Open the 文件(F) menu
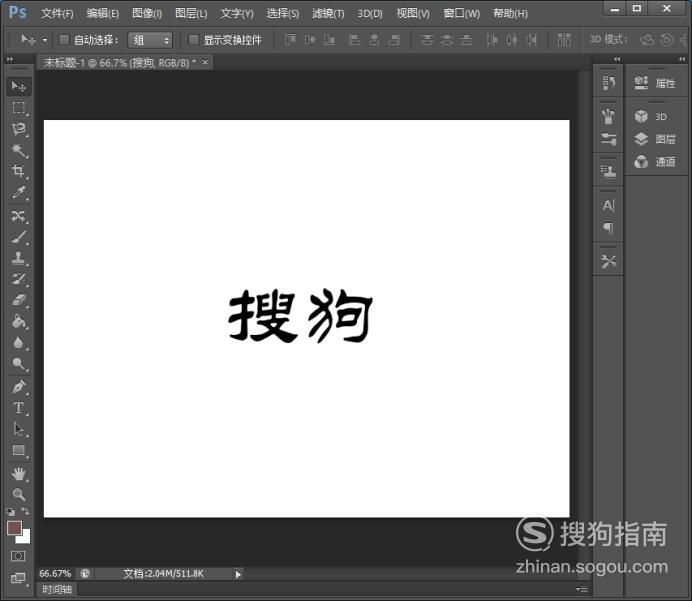The height and width of the screenshot is (601, 692). coord(57,13)
